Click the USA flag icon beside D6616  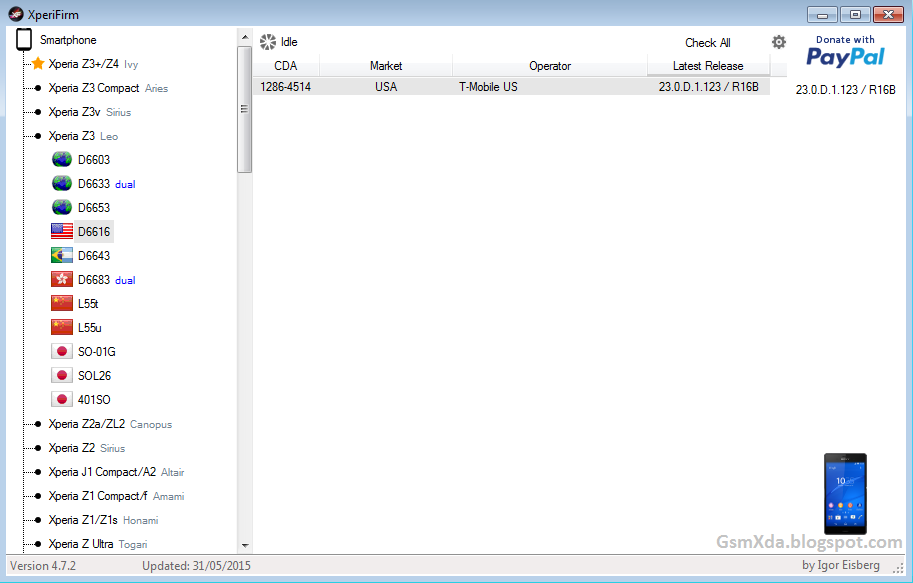[x=62, y=231]
